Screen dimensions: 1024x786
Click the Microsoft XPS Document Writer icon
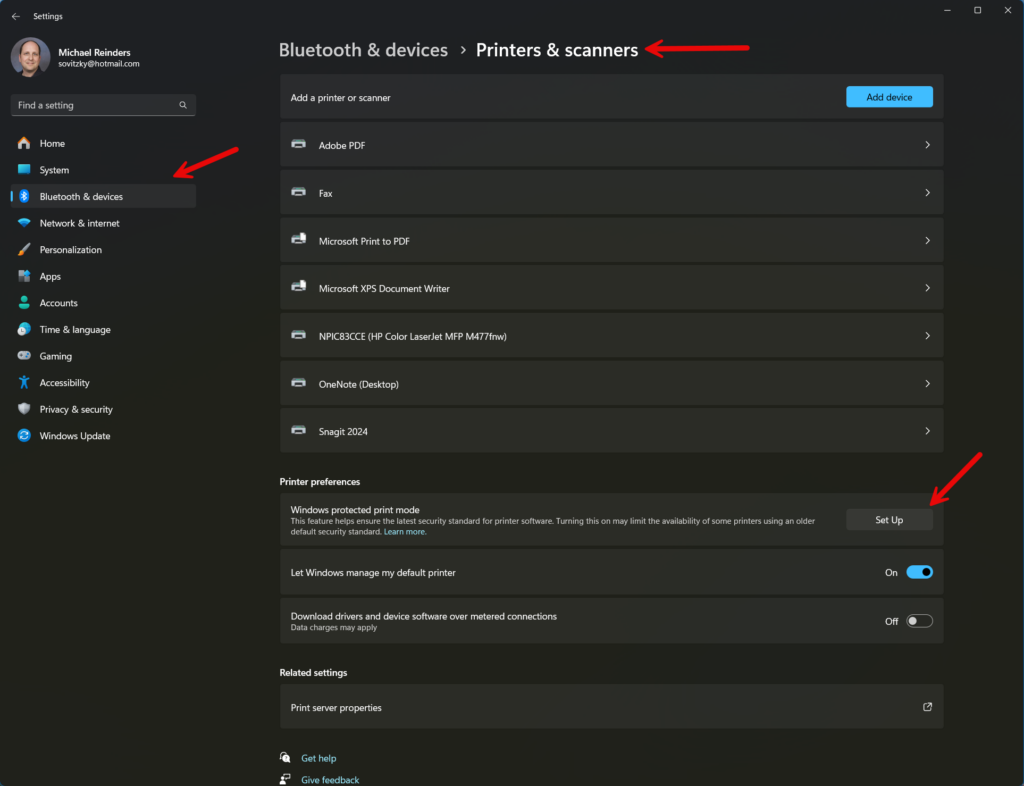pos(298,287)
